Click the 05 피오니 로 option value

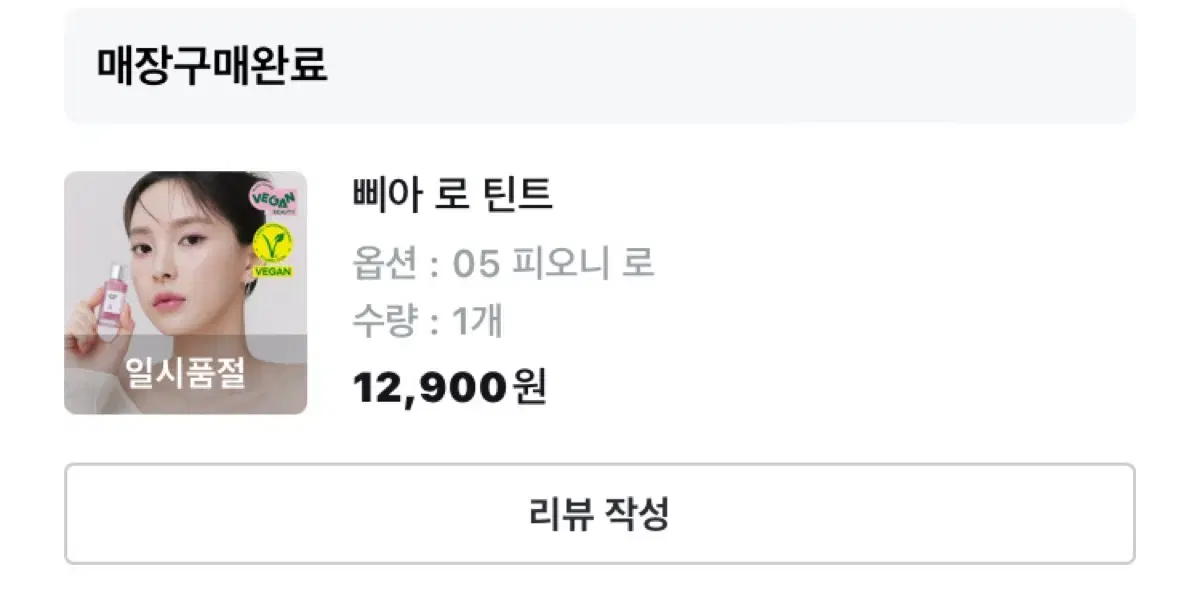tap(554, 264)
